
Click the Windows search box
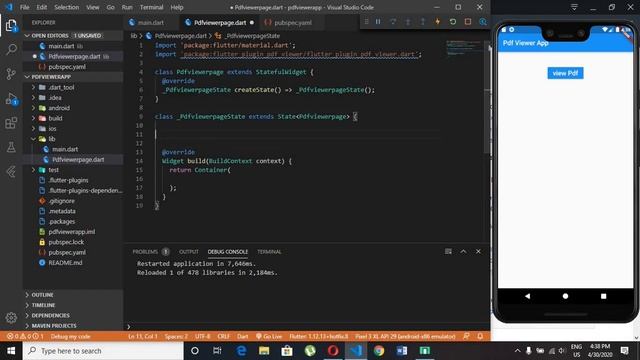tap(103, 351)
